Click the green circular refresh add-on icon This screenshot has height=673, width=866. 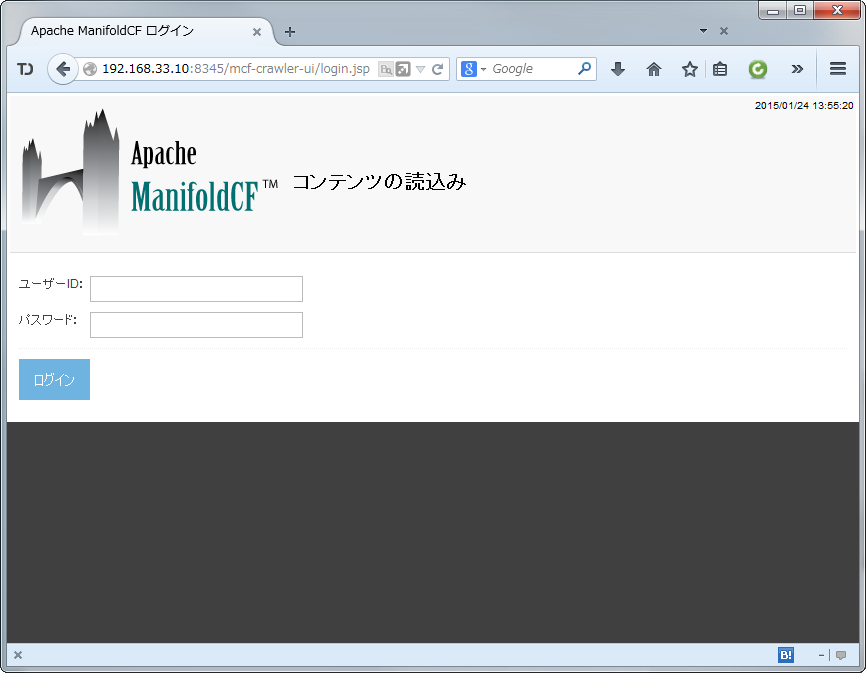click(x=758, y=69)
